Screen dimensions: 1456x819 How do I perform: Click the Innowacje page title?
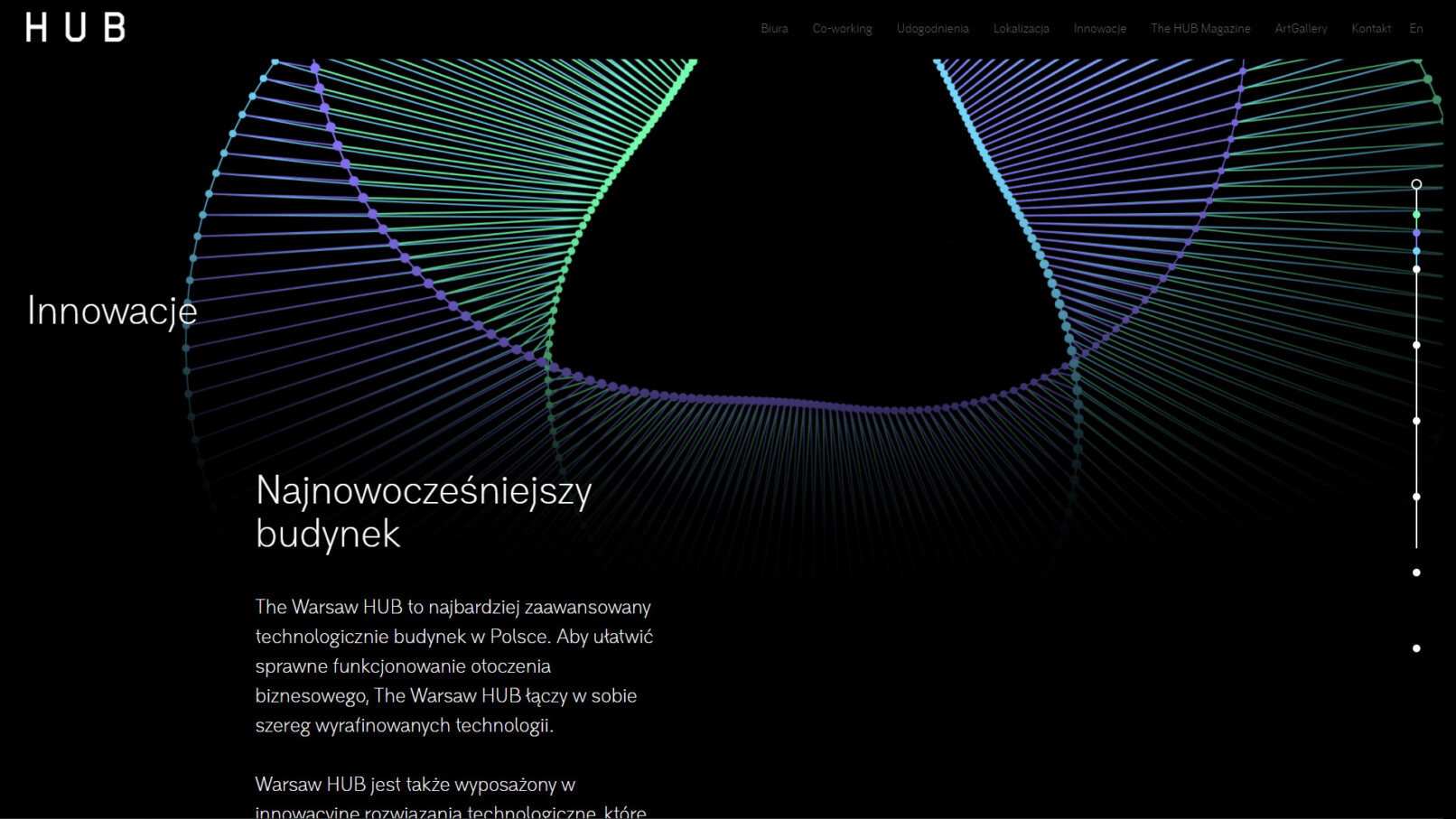click(x=112, y=311)
